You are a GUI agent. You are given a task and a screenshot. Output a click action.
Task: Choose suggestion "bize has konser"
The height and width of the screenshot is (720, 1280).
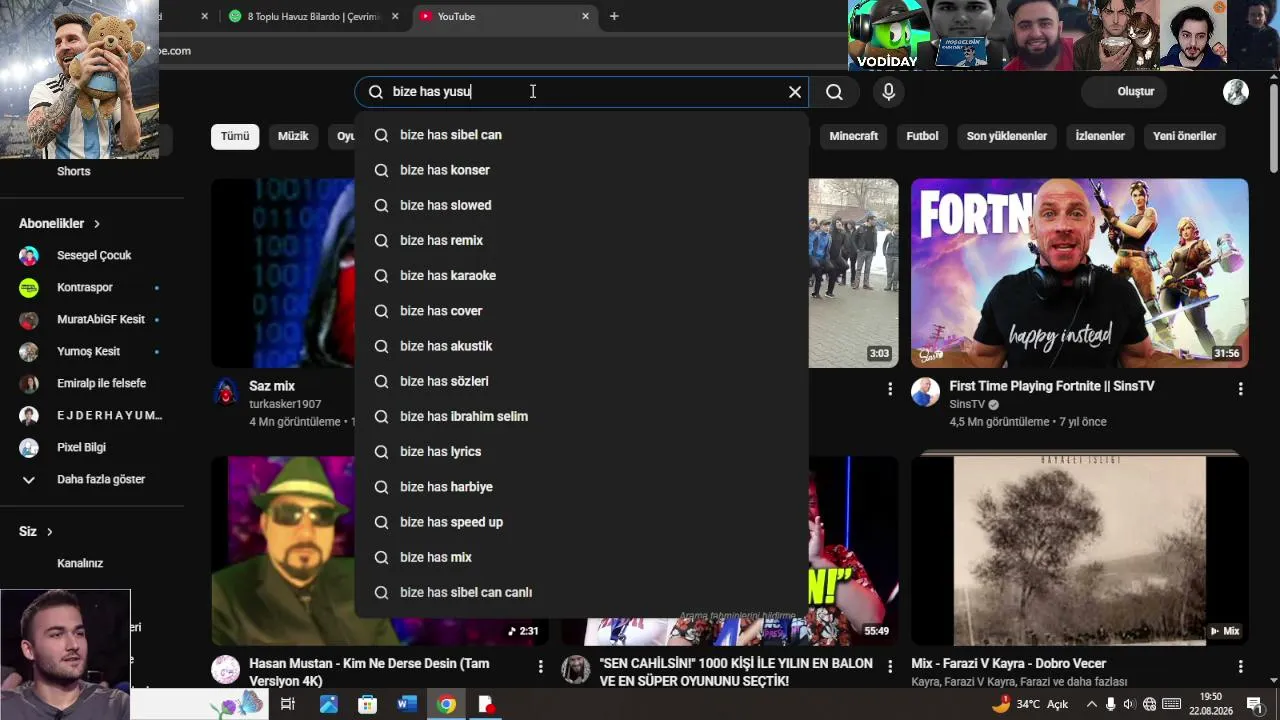582,170
